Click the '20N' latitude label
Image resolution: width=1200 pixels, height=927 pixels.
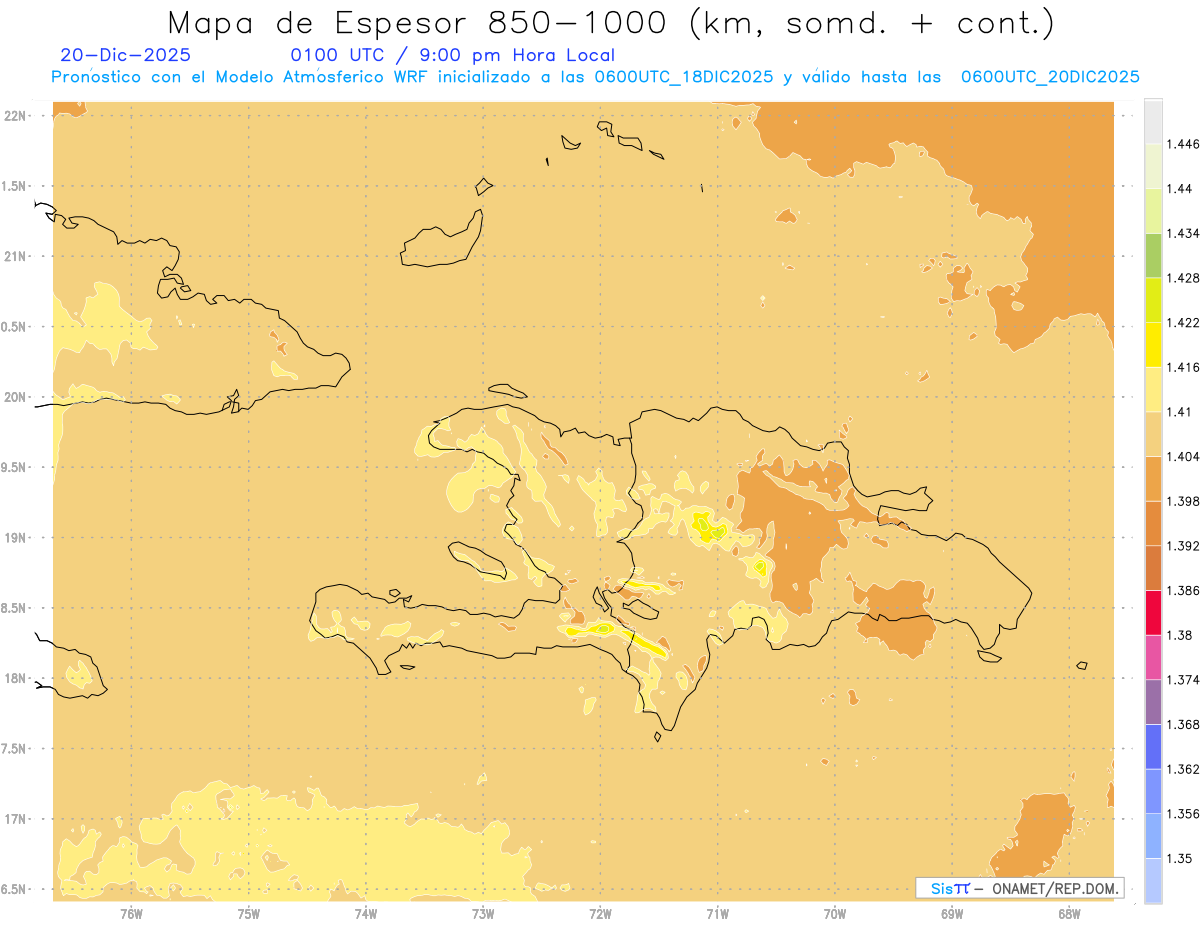click(17, 397)
